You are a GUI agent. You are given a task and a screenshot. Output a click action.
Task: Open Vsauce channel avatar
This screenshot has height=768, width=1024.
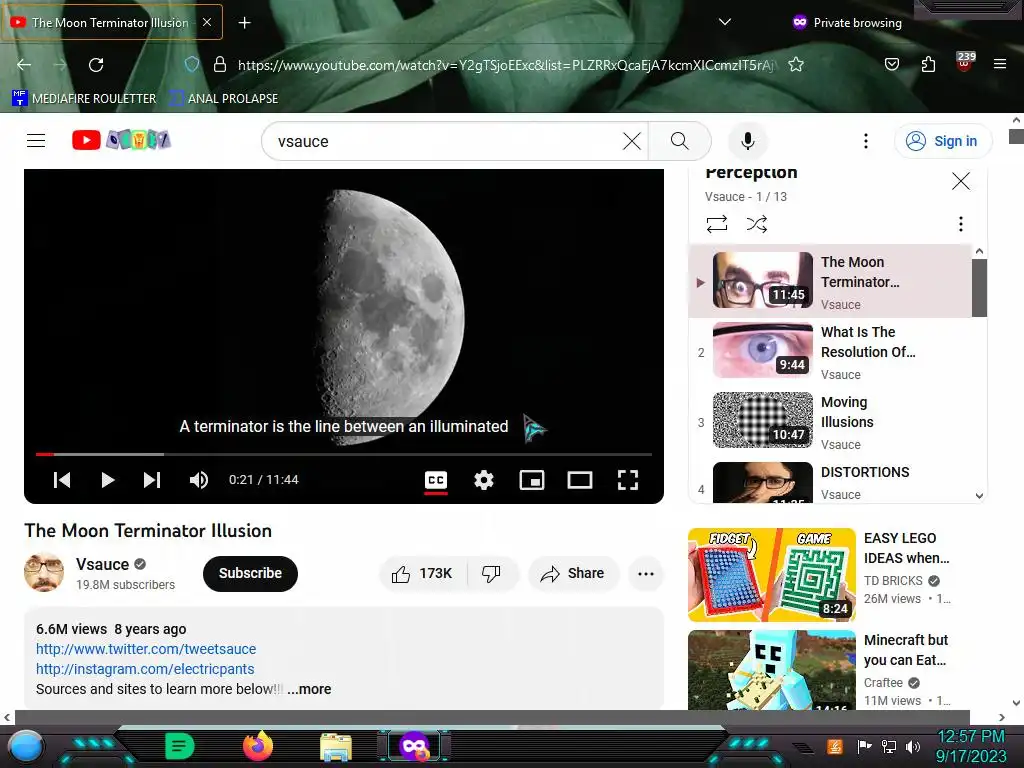pyautogui.click(x=44, y=573)
